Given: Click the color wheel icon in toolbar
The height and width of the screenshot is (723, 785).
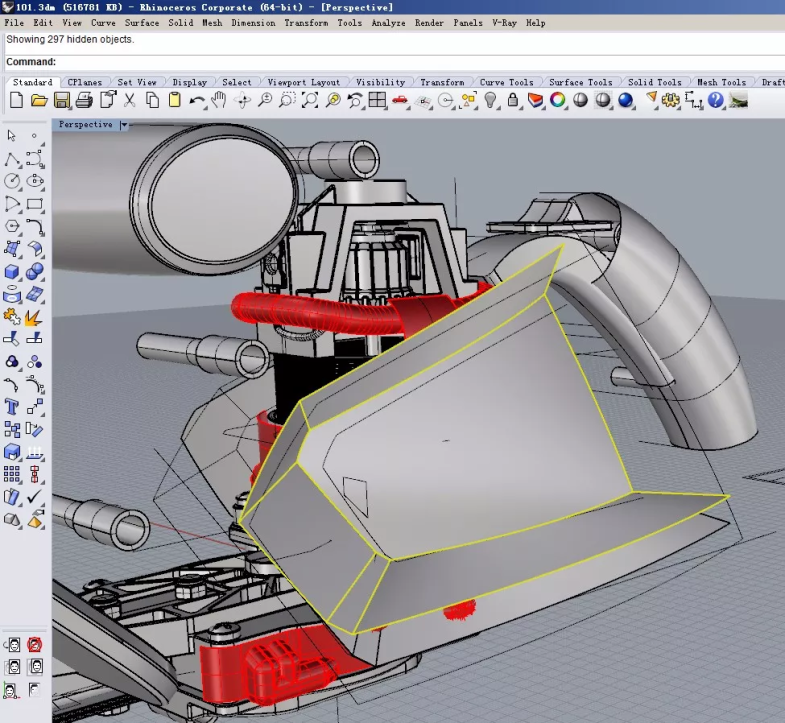Looking at the screenshot, I should tap(558, 100).
